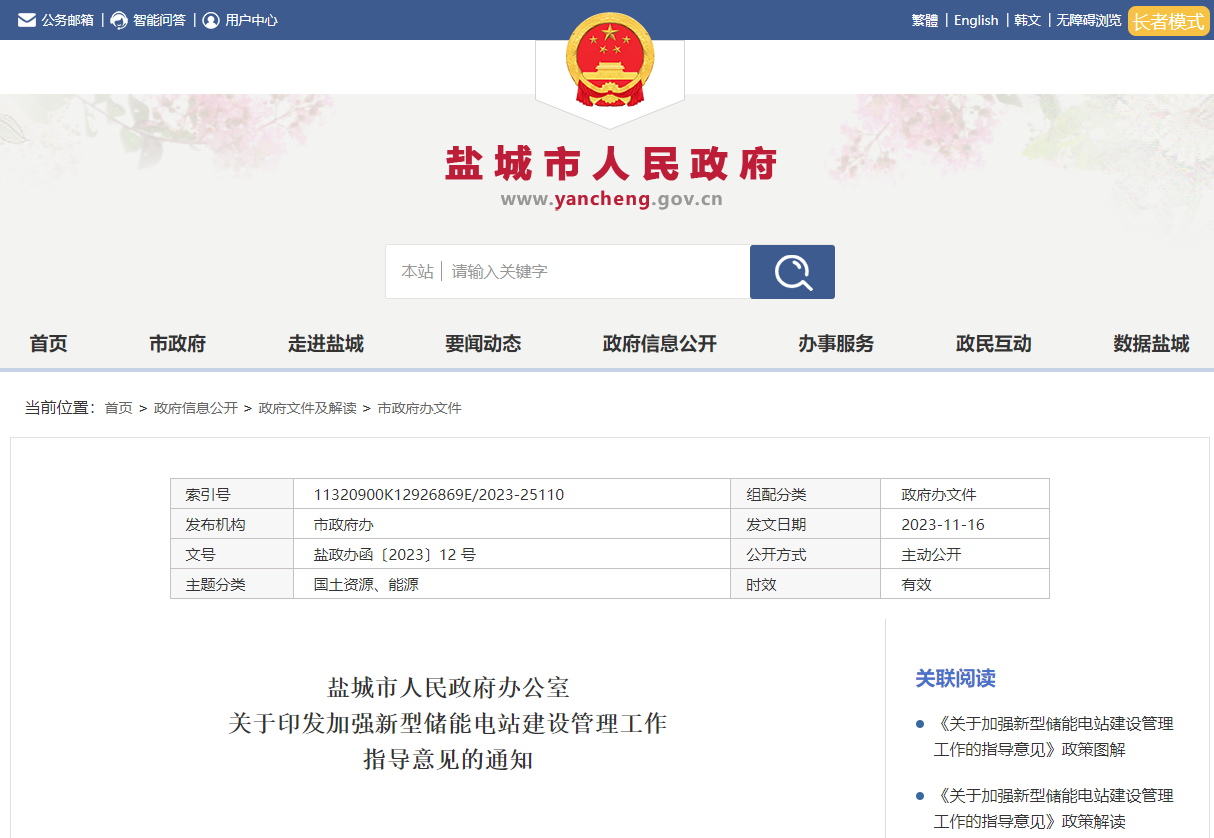This screenshot has height=838, width=1214.
Task: Open 市政府 navigation menu
Action: (177, 344)
